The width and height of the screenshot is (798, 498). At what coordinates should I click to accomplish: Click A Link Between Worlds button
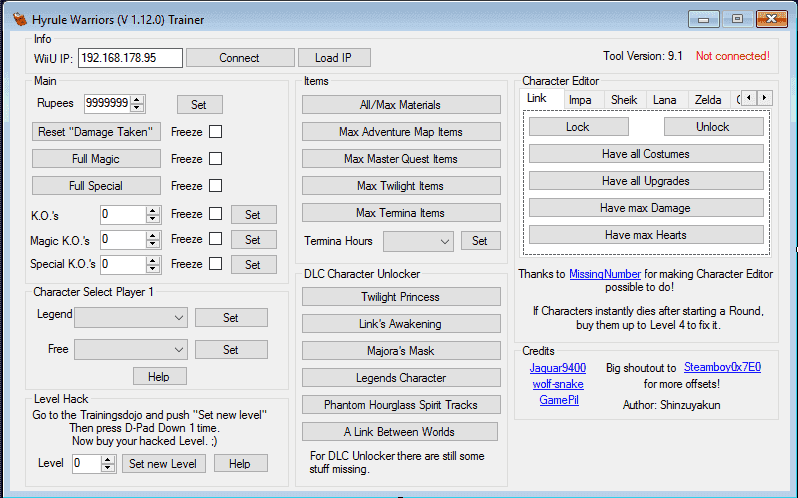point(400,431)
